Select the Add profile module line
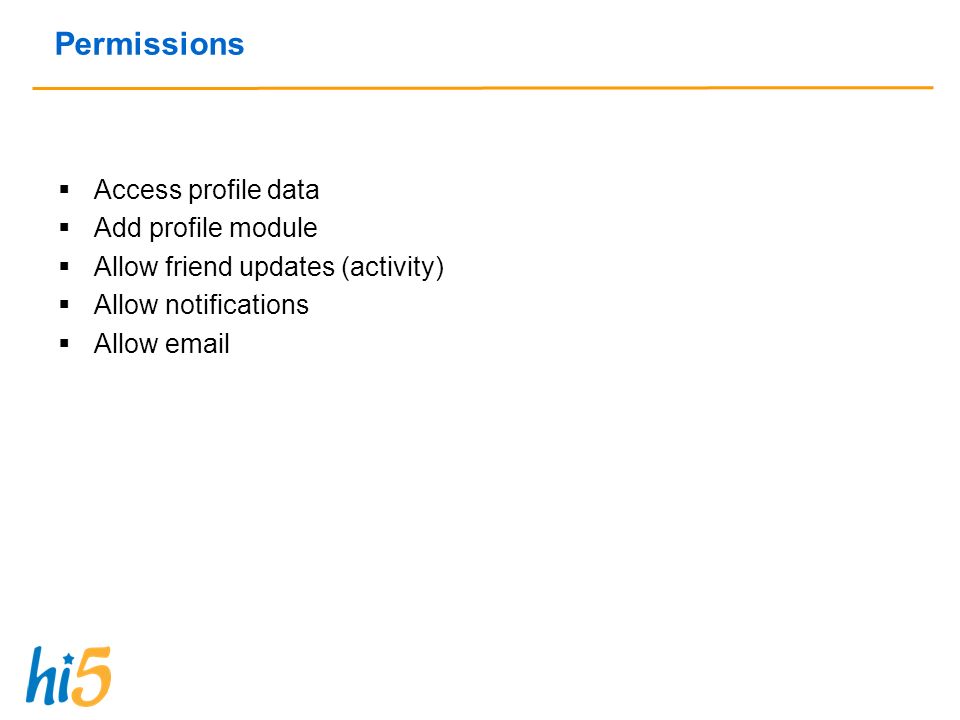Viewport: 960px width, 720px height. point(205,228)
